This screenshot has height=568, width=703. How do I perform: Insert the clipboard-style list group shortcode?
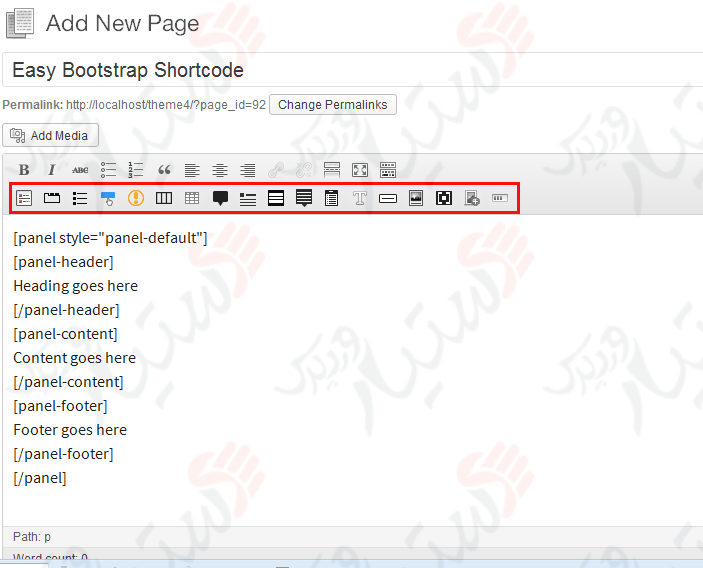coord(332,198)
